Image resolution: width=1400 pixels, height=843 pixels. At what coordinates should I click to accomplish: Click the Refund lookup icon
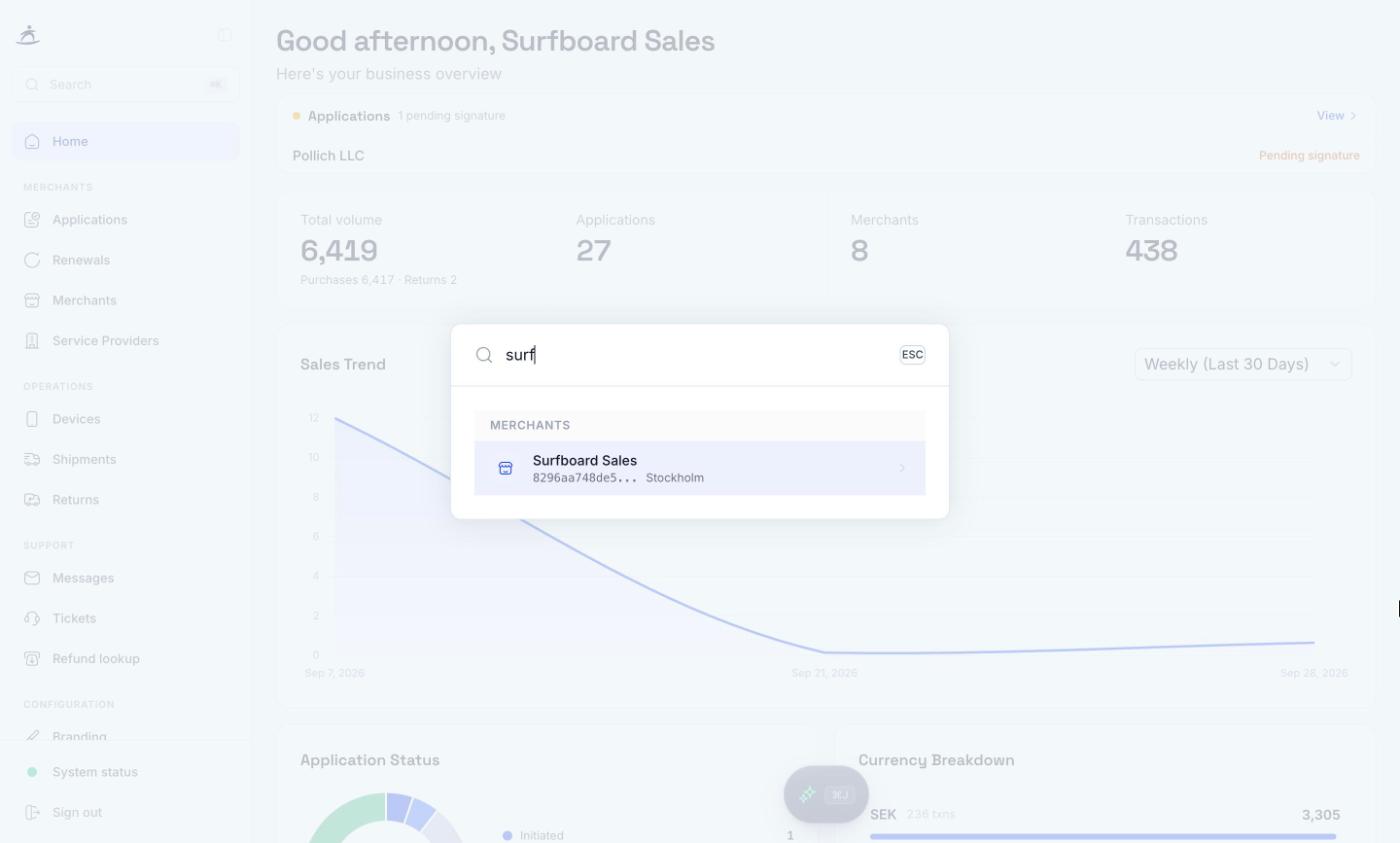click(x=32, y=659)
